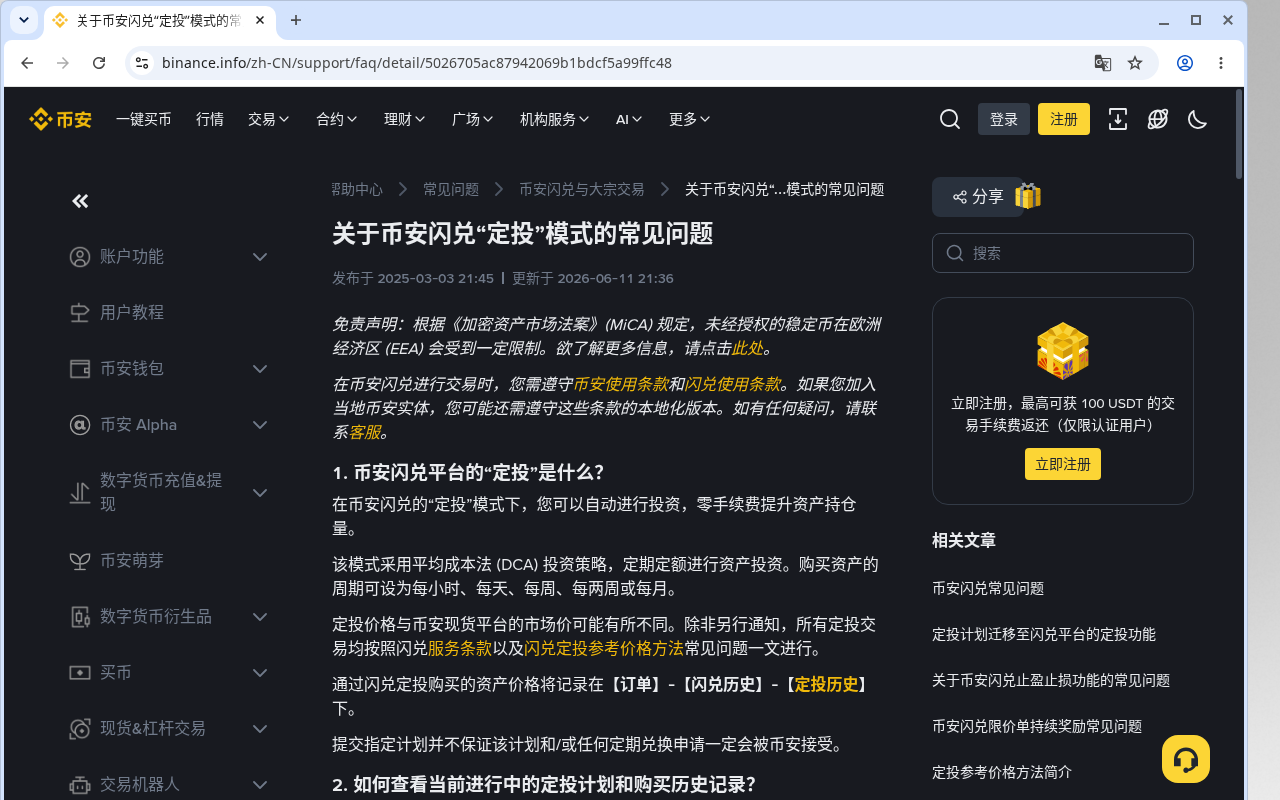
Task: Expand 账户功能 in the sidebar
Action: coord(169,257)
